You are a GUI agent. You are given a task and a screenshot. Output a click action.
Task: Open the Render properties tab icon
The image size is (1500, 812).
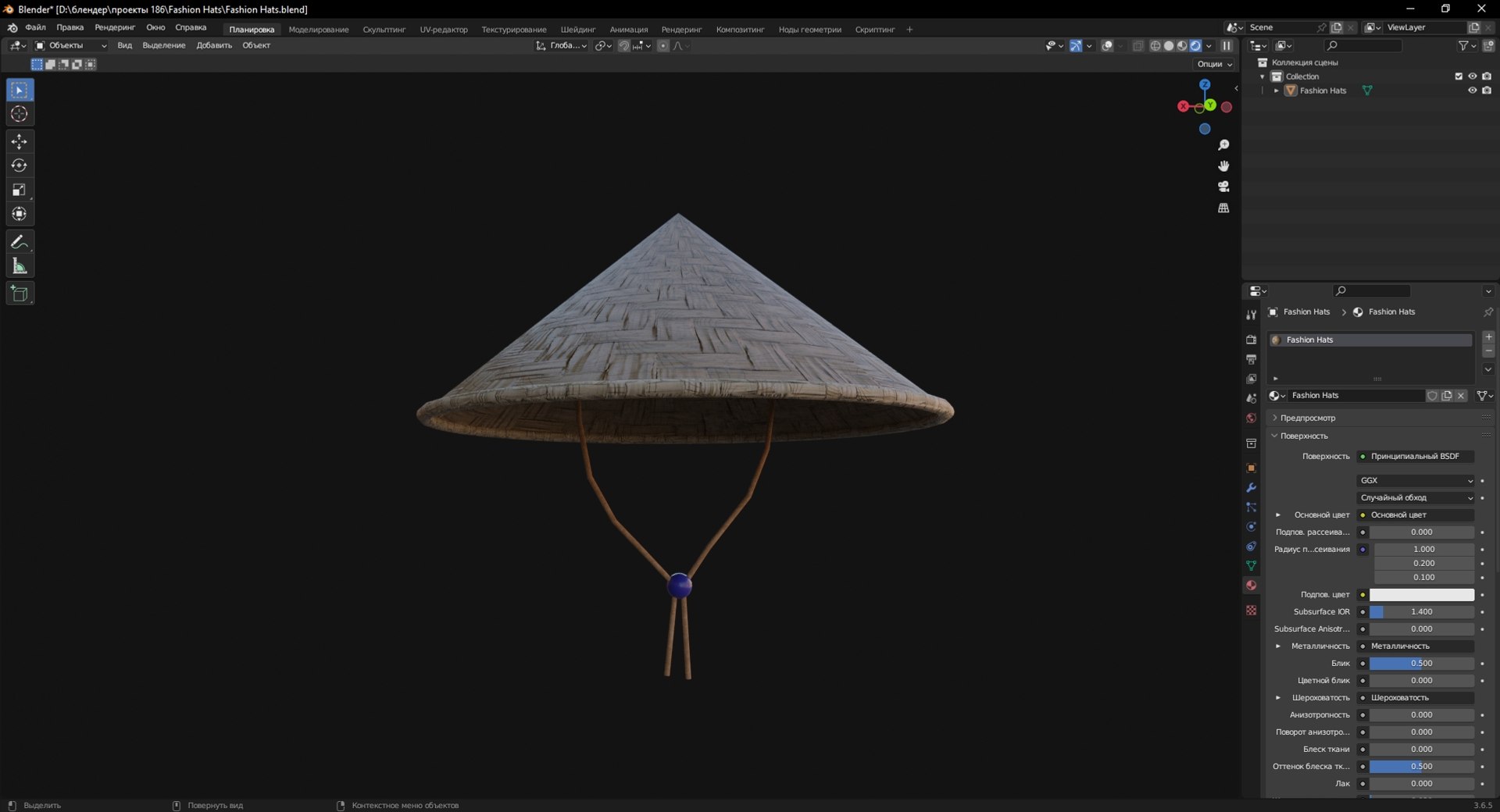(x=1251, y=340)
